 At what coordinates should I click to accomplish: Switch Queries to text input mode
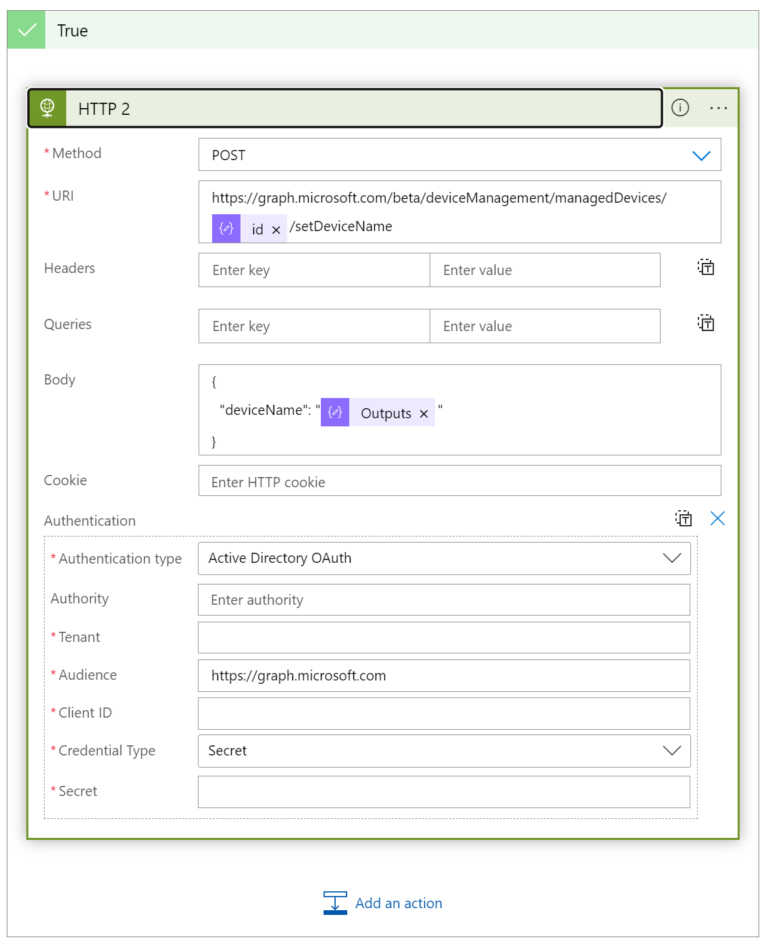coord(705,323)
